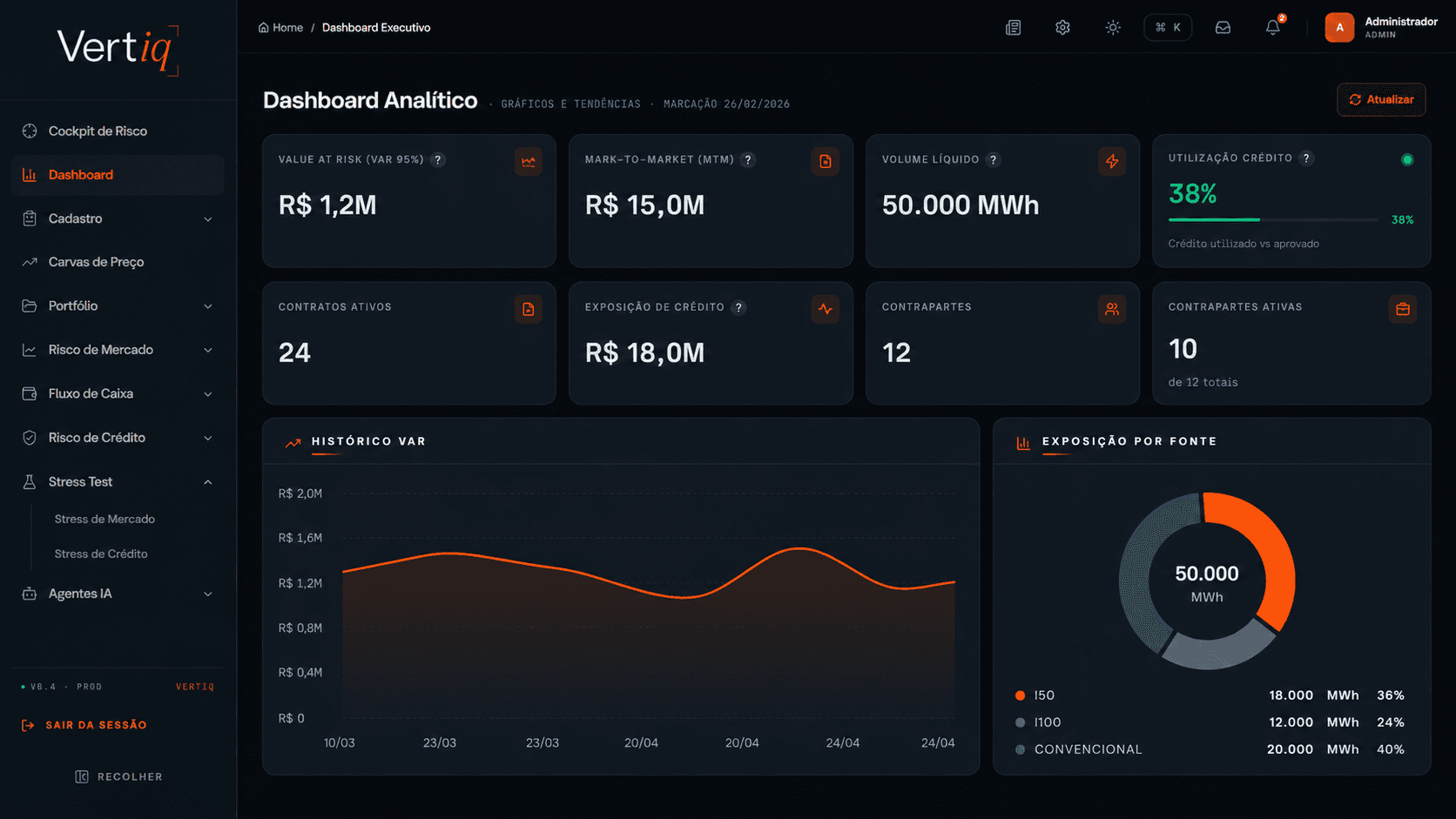Click the Atualizar refresh button

click(1381, 99)
